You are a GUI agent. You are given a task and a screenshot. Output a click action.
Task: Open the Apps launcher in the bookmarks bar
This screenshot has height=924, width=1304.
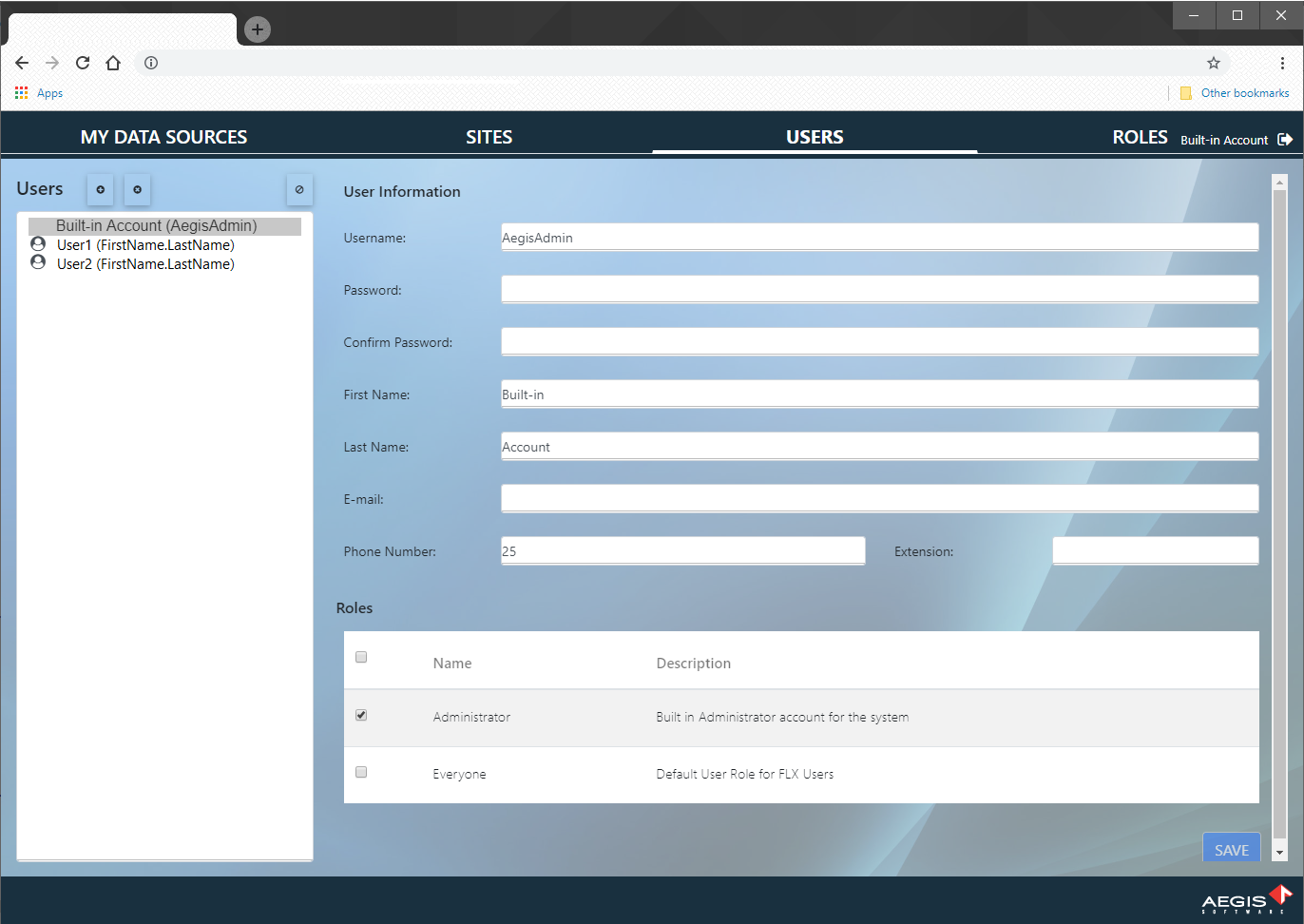click(x=21, y=92)
